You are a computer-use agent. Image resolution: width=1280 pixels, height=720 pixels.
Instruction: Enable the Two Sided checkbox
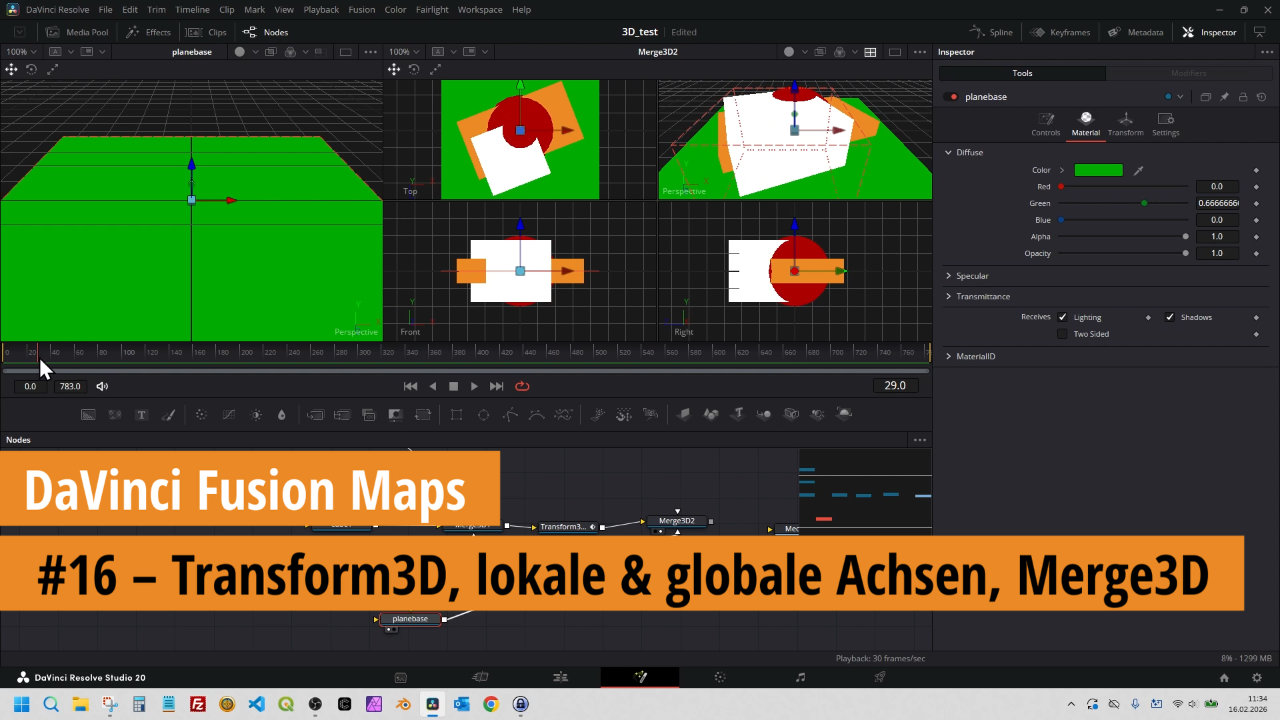click(1062, 334)
